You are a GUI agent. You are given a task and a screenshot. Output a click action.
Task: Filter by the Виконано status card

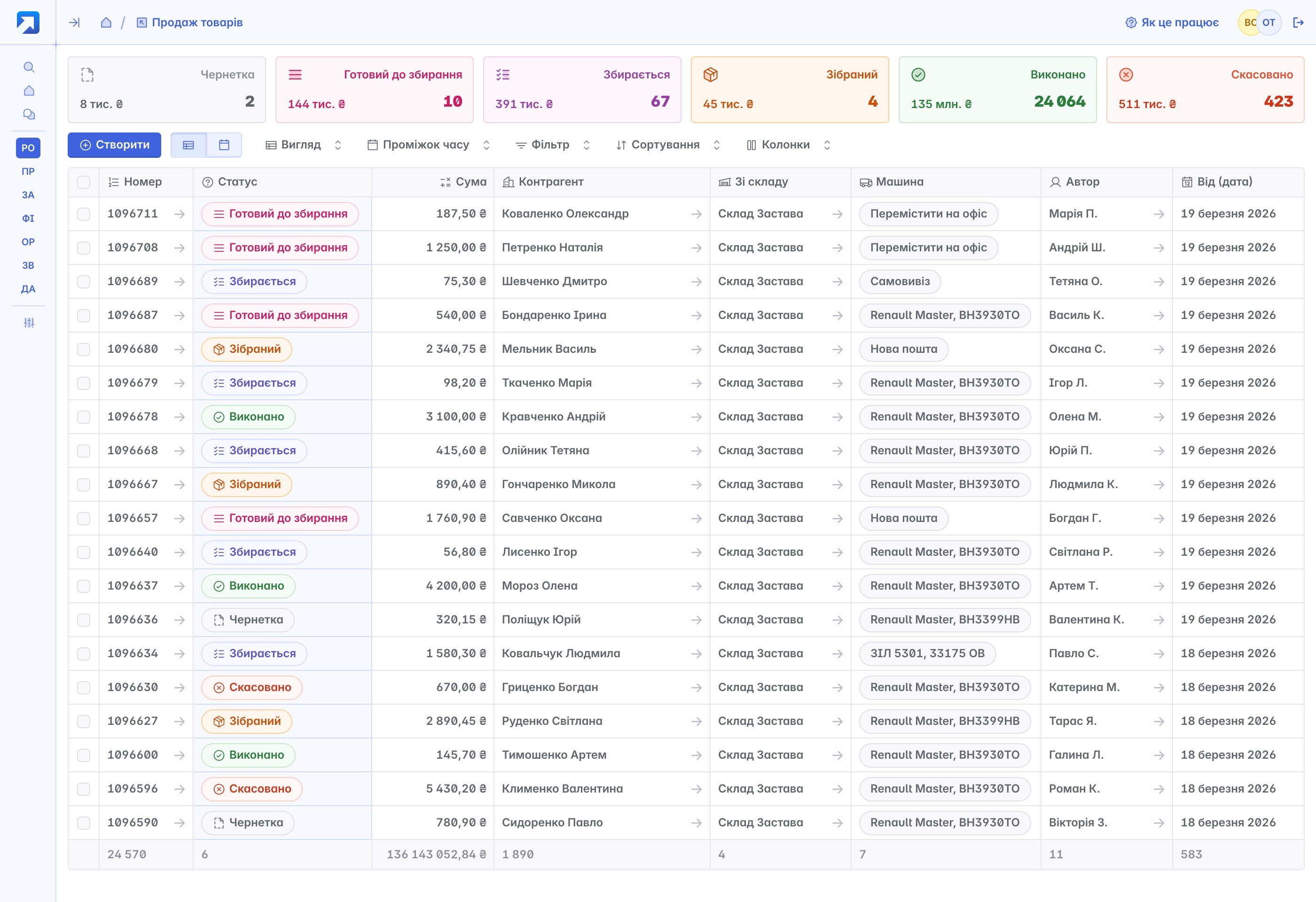coord(997,89)
